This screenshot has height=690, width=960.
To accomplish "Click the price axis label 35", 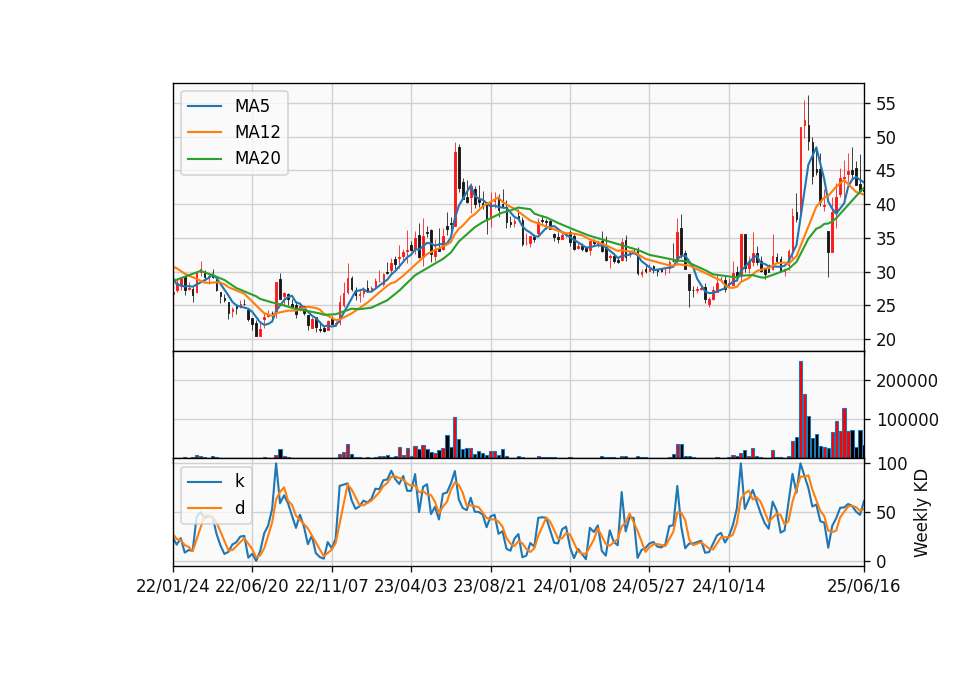I will [x=886, y=239].
